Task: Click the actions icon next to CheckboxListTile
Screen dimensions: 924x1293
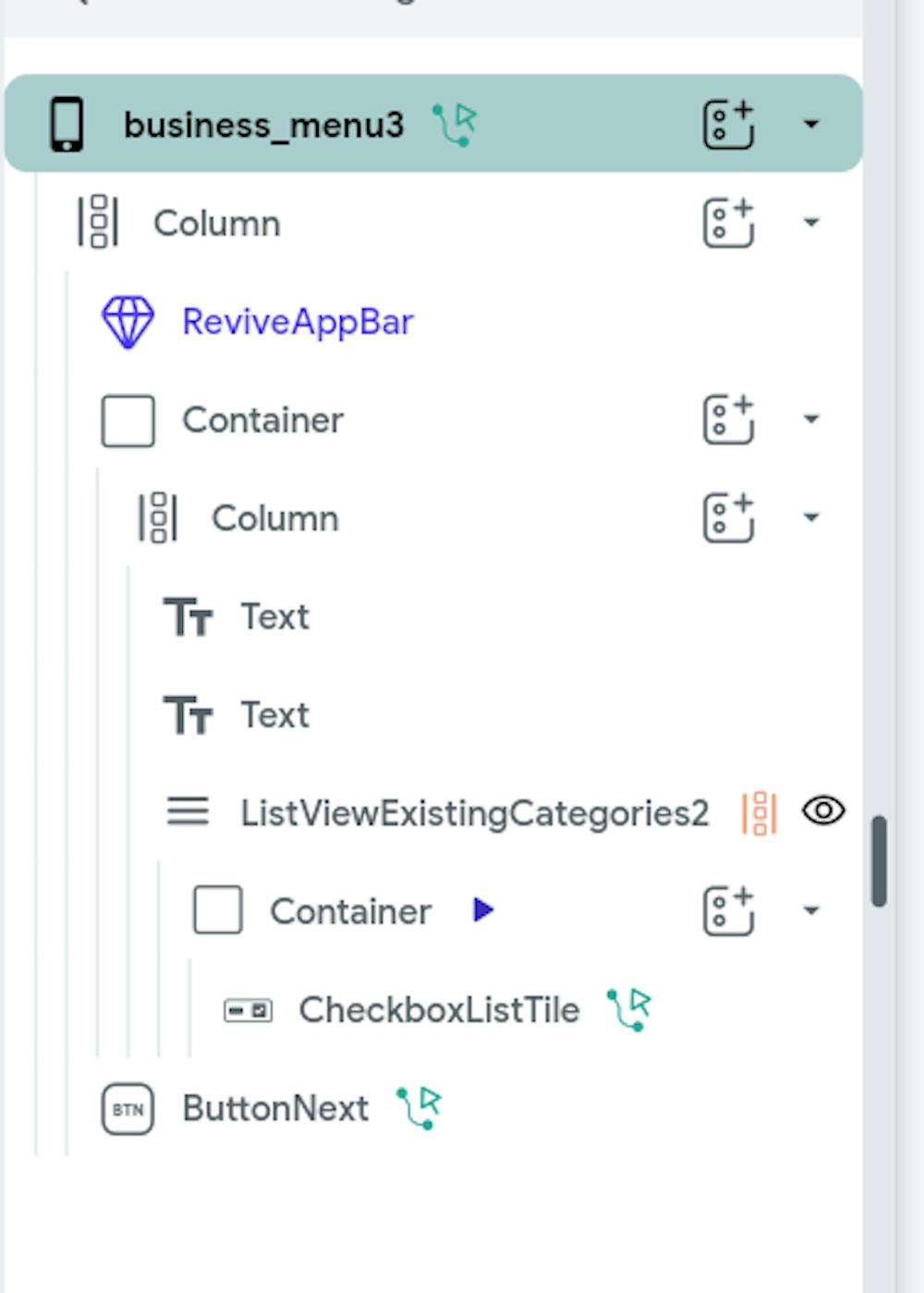Action: 629,1009
